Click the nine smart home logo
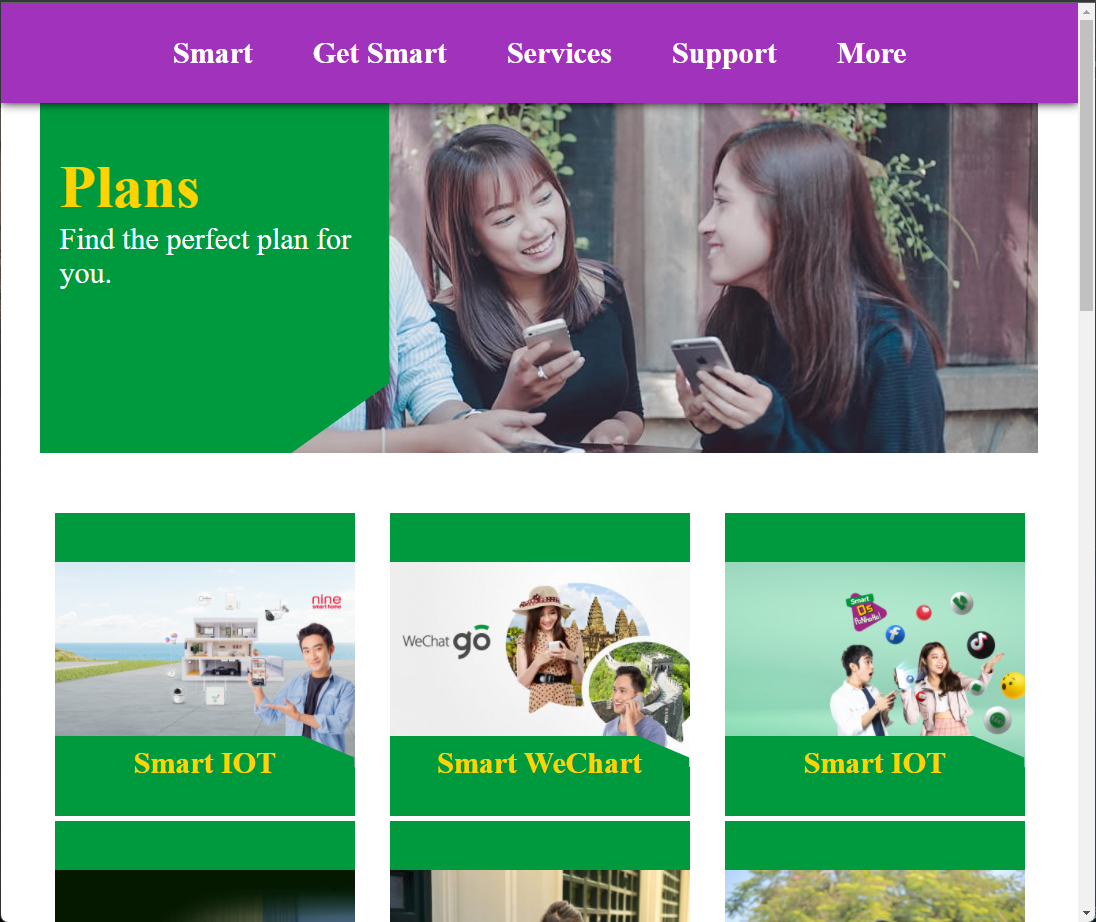This screenshot has height=922, width=1096. 326,601
